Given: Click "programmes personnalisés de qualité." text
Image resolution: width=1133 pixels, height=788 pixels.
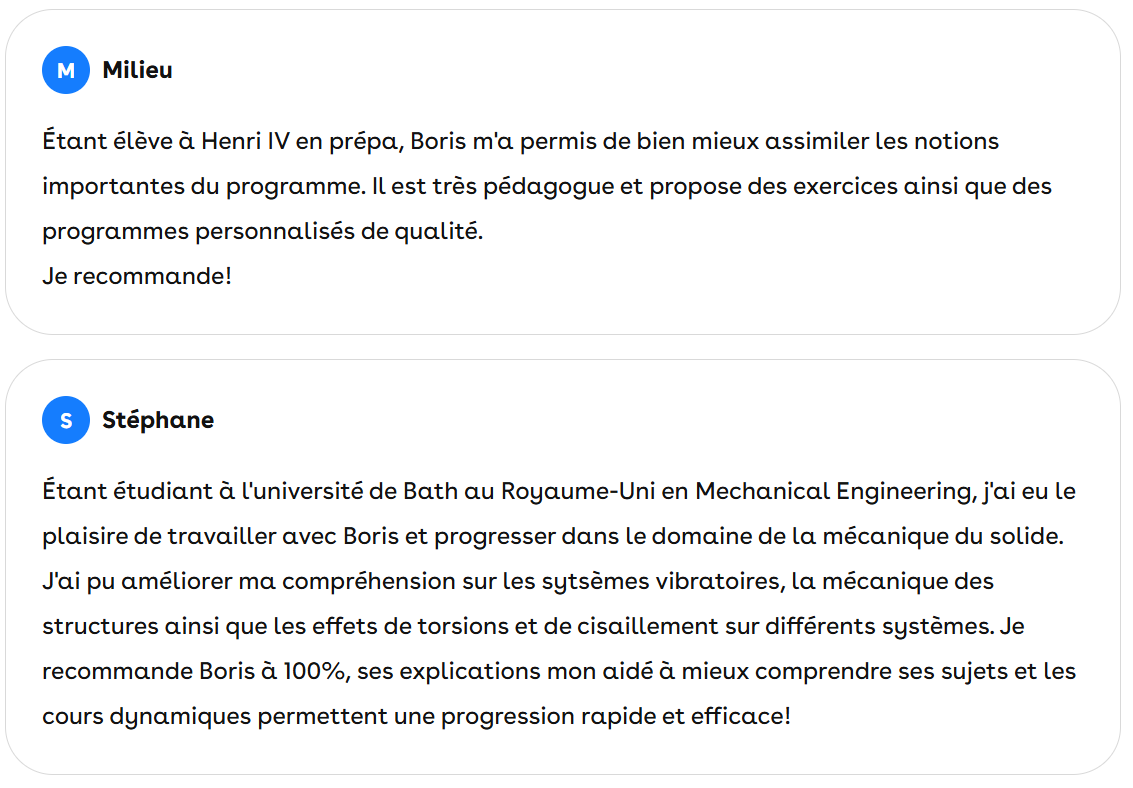Looking at the screenshot, I should coord(262,231).
